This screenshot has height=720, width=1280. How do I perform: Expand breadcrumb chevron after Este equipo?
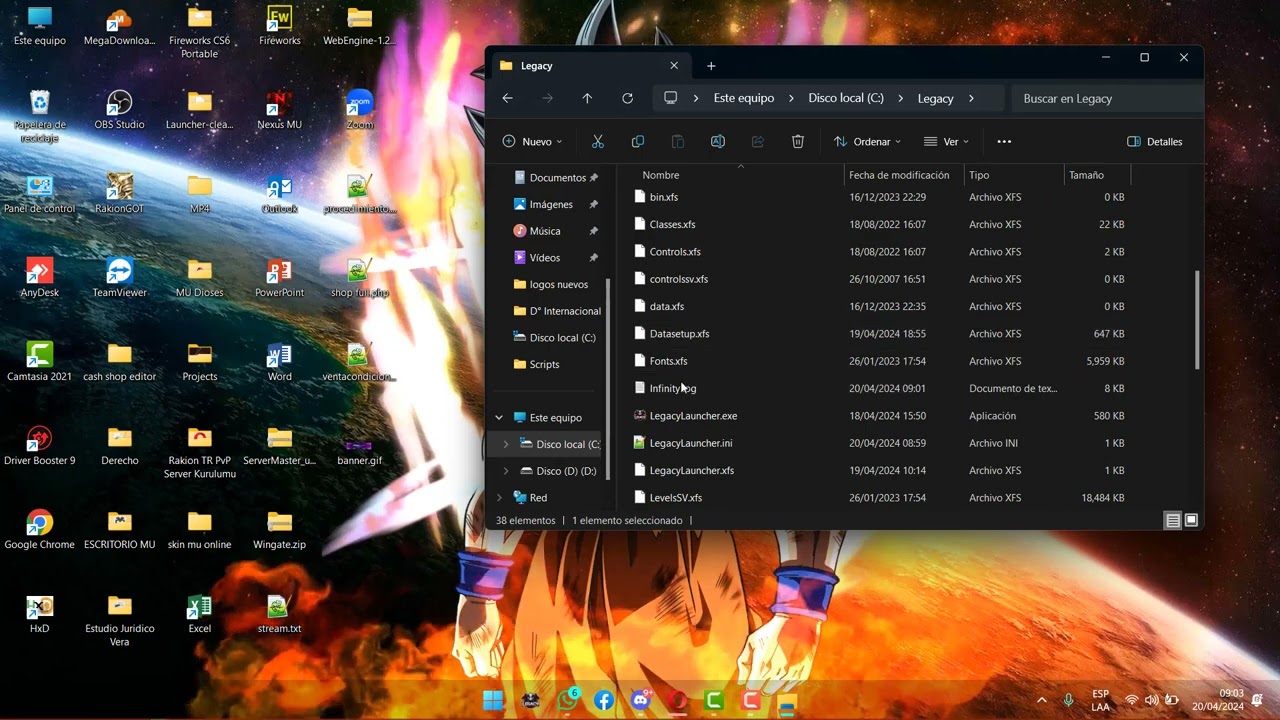791,98
